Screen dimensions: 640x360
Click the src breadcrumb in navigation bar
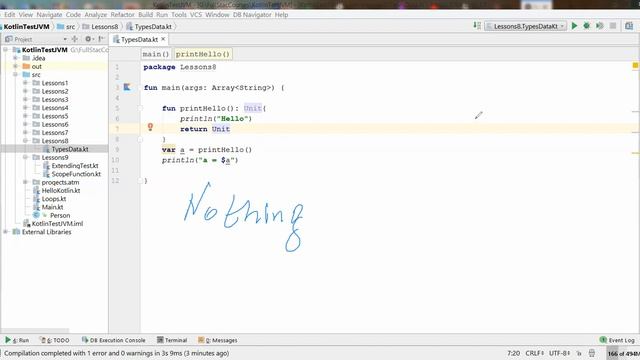[66, 27]
